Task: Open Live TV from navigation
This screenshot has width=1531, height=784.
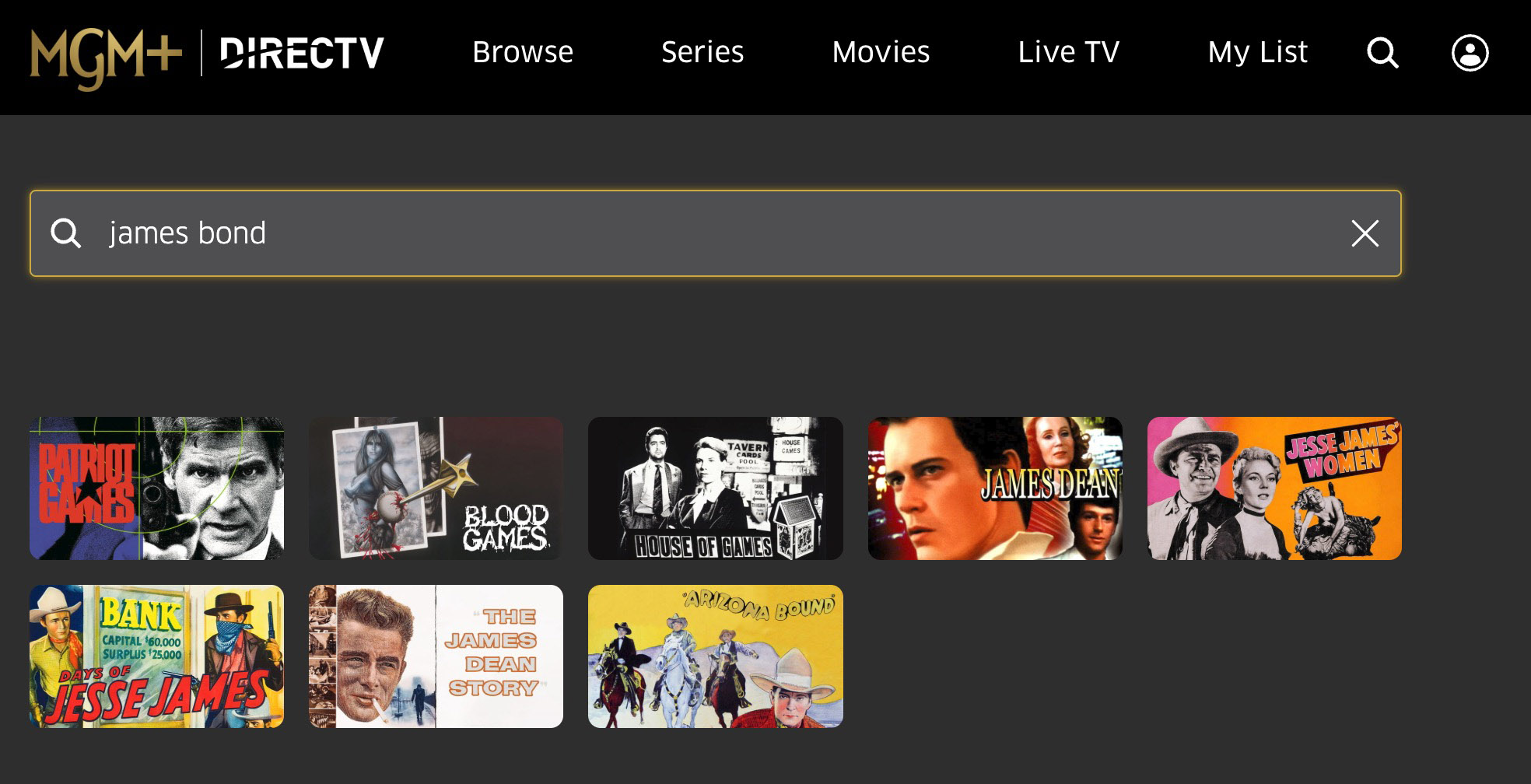Action: 1068,52
